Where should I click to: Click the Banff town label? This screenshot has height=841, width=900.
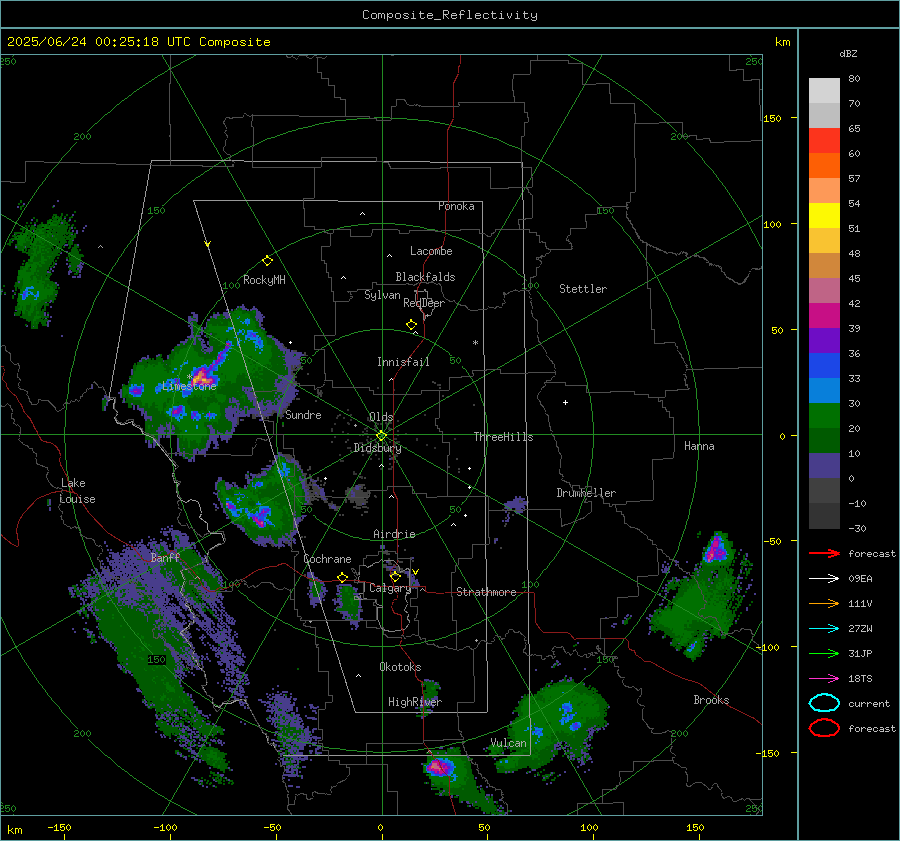tap(165, 558)
